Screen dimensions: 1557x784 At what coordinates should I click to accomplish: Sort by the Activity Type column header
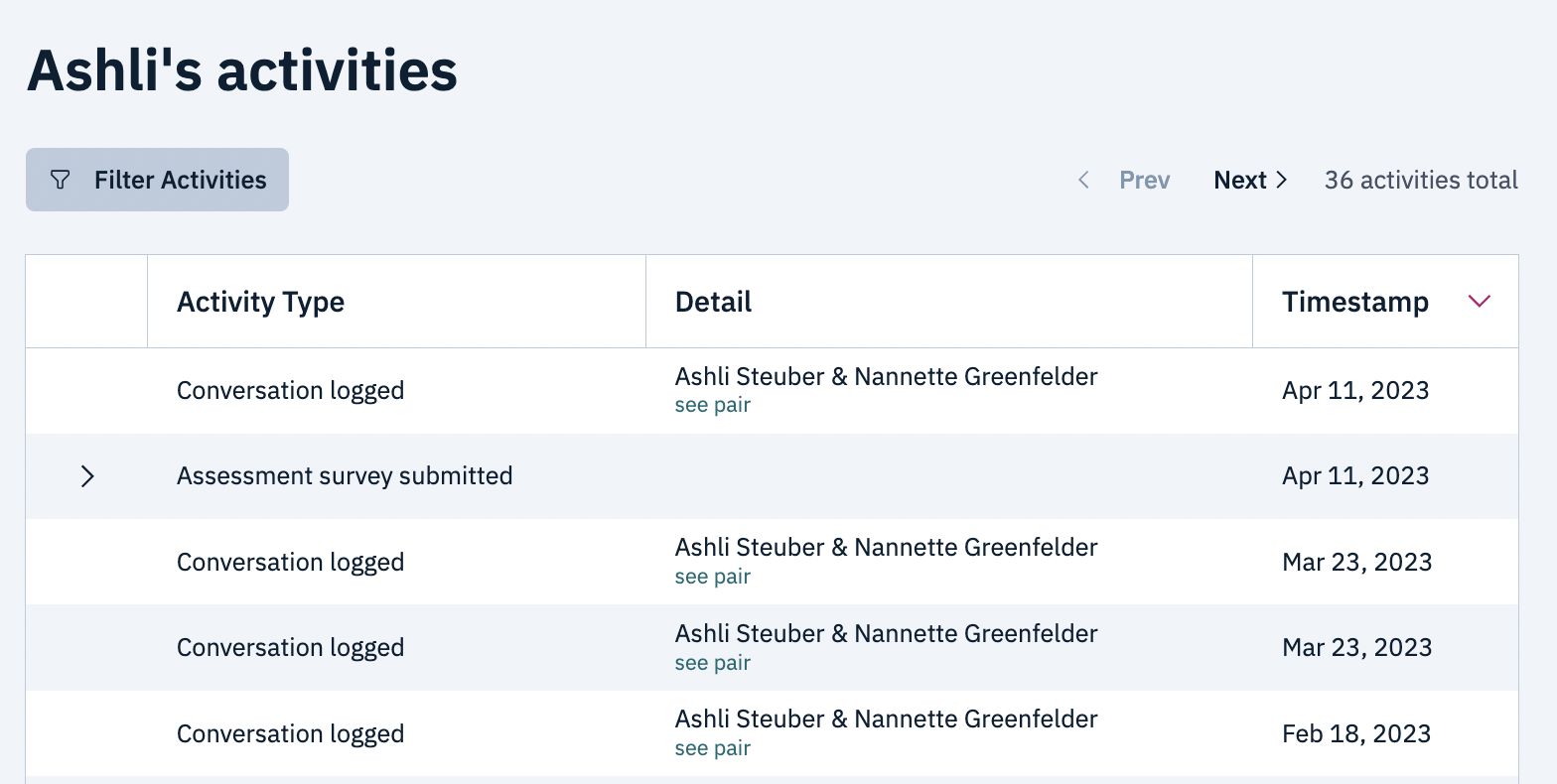(260, 301)
